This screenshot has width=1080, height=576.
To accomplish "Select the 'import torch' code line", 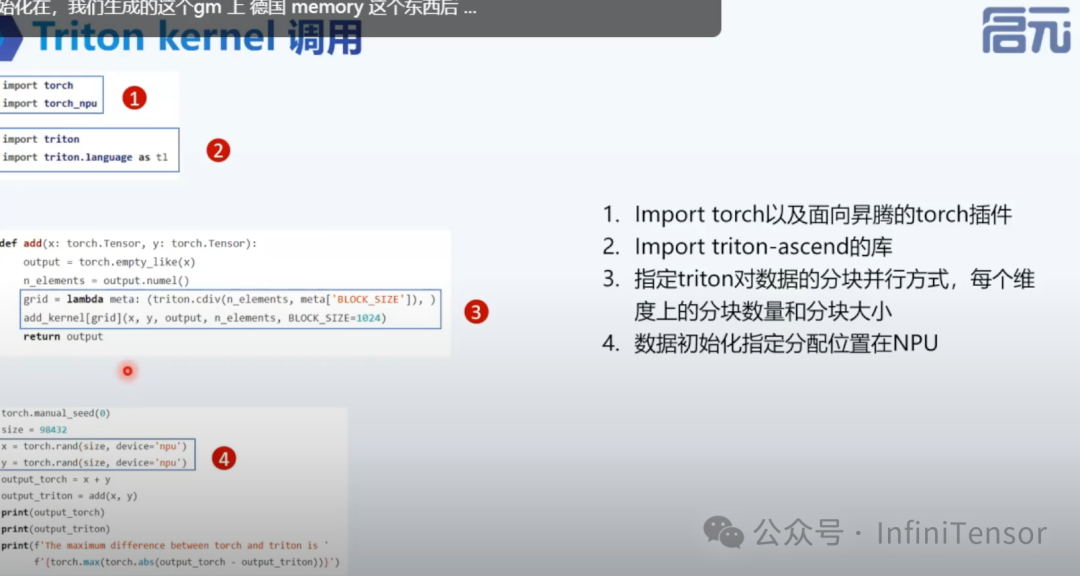I will click(x=38, y=85).
